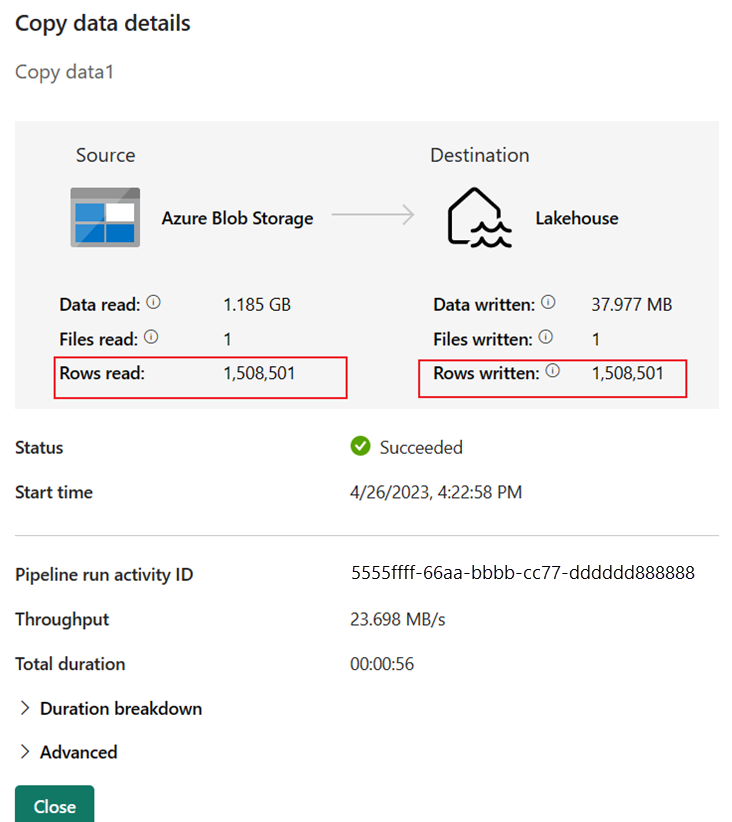
Task: Click the Rows written value 1,508,501
Action: click(628, 373)
